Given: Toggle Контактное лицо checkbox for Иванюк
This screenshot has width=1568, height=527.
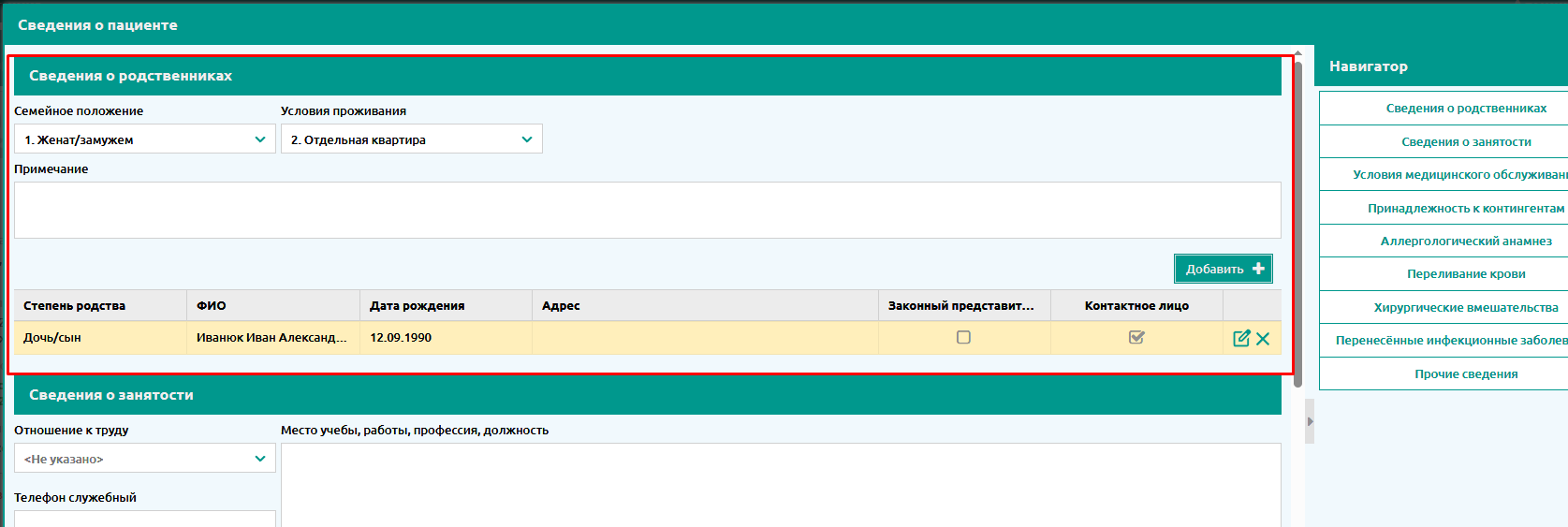Looking at the screenshot, I should point(1136,337).
